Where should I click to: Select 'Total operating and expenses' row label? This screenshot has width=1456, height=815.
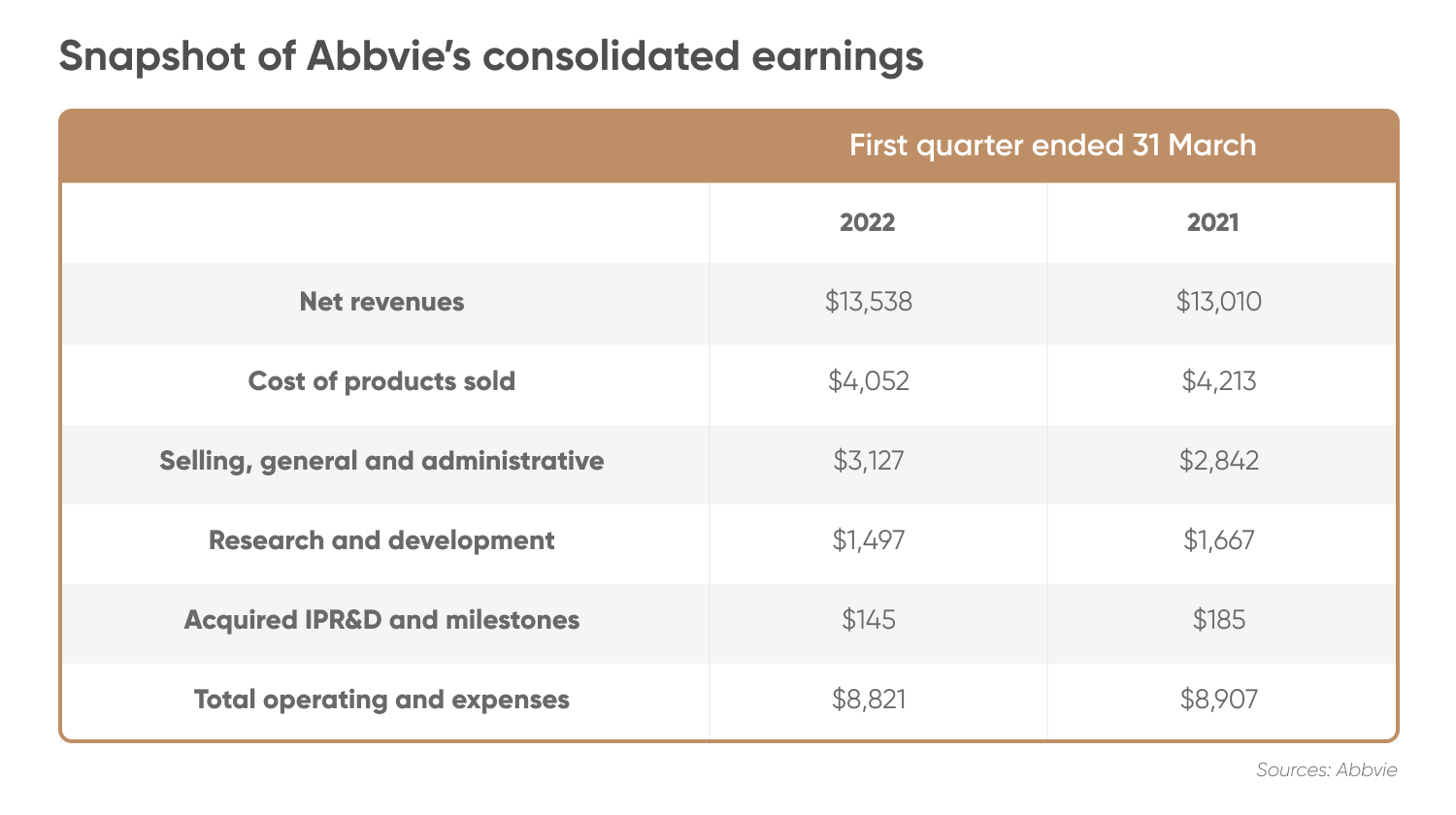pyautogui.click(x=381, y=700)
